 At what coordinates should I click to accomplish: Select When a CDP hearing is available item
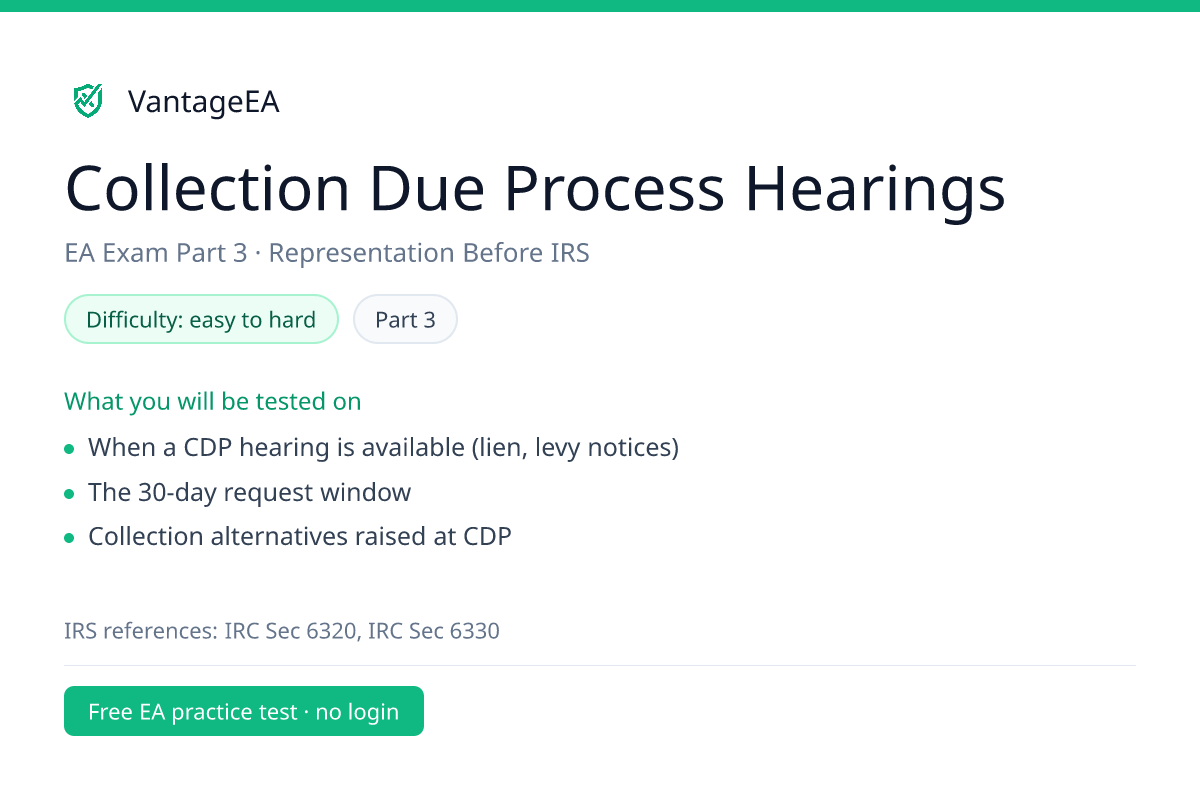click(384, 447)
